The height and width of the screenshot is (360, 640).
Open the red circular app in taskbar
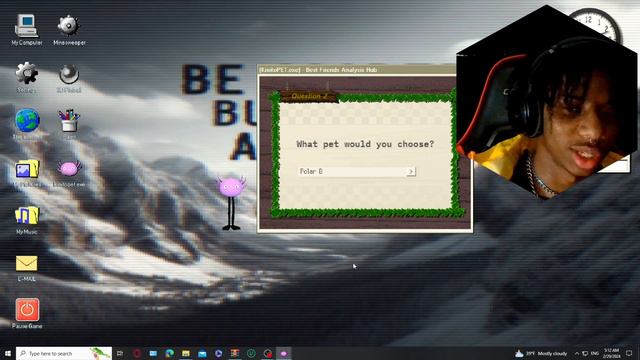[137, 353]
